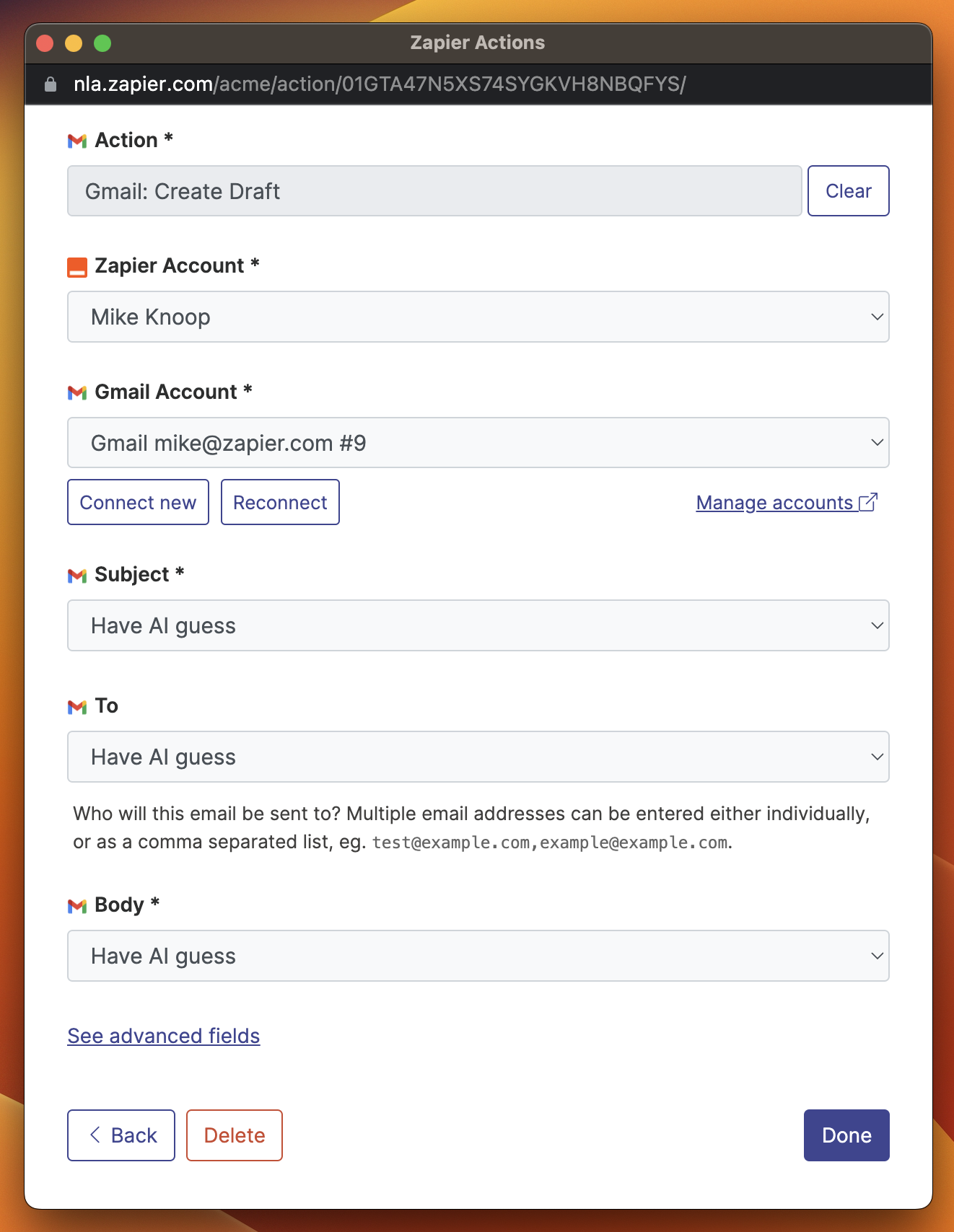Click the Gmail icon next to To label

coord(77,707)
